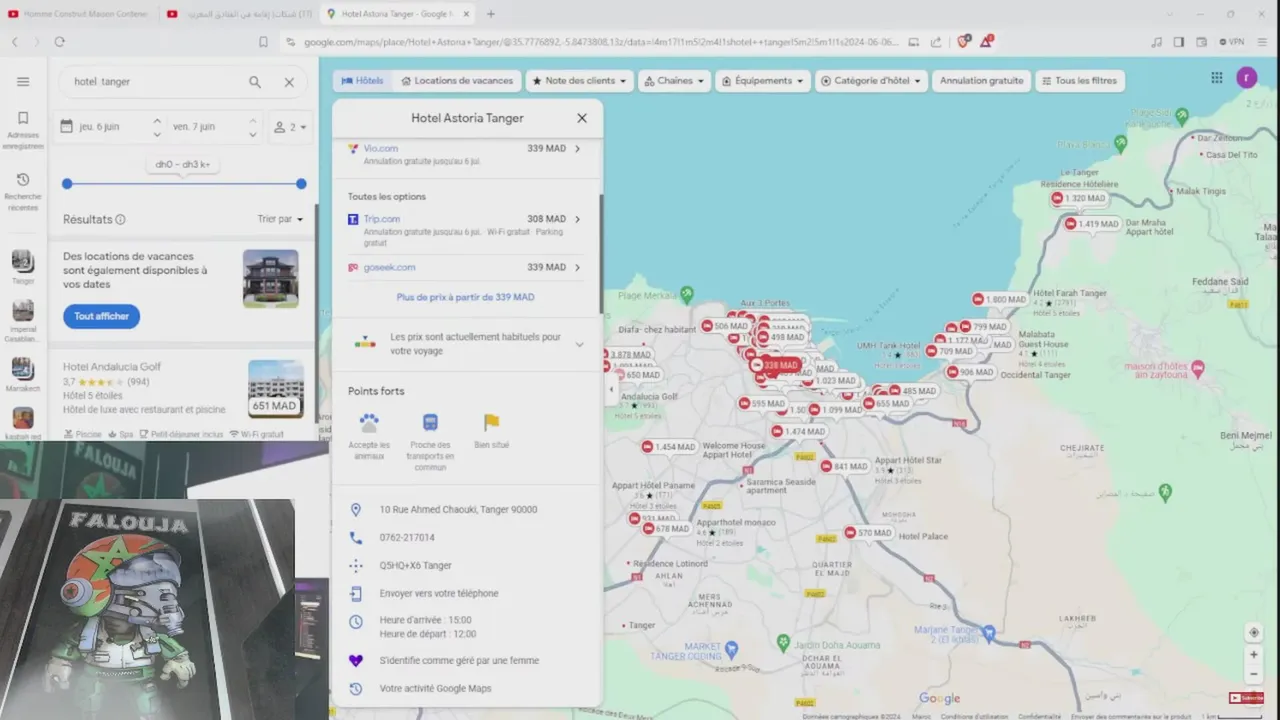Open the guests count dropdown showing 2
Image resolution: width=1280 pixels, height=720 pixels.
tap(291, 127)
